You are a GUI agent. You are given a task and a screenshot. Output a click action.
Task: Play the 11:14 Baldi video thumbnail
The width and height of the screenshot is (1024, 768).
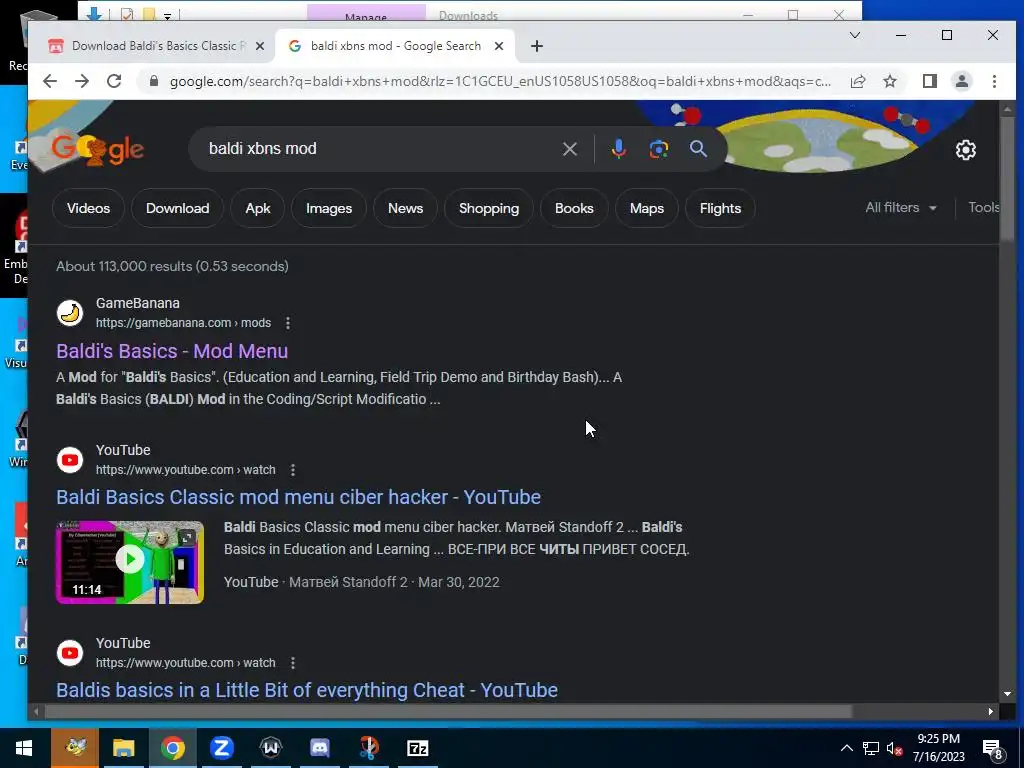point(130,562)
